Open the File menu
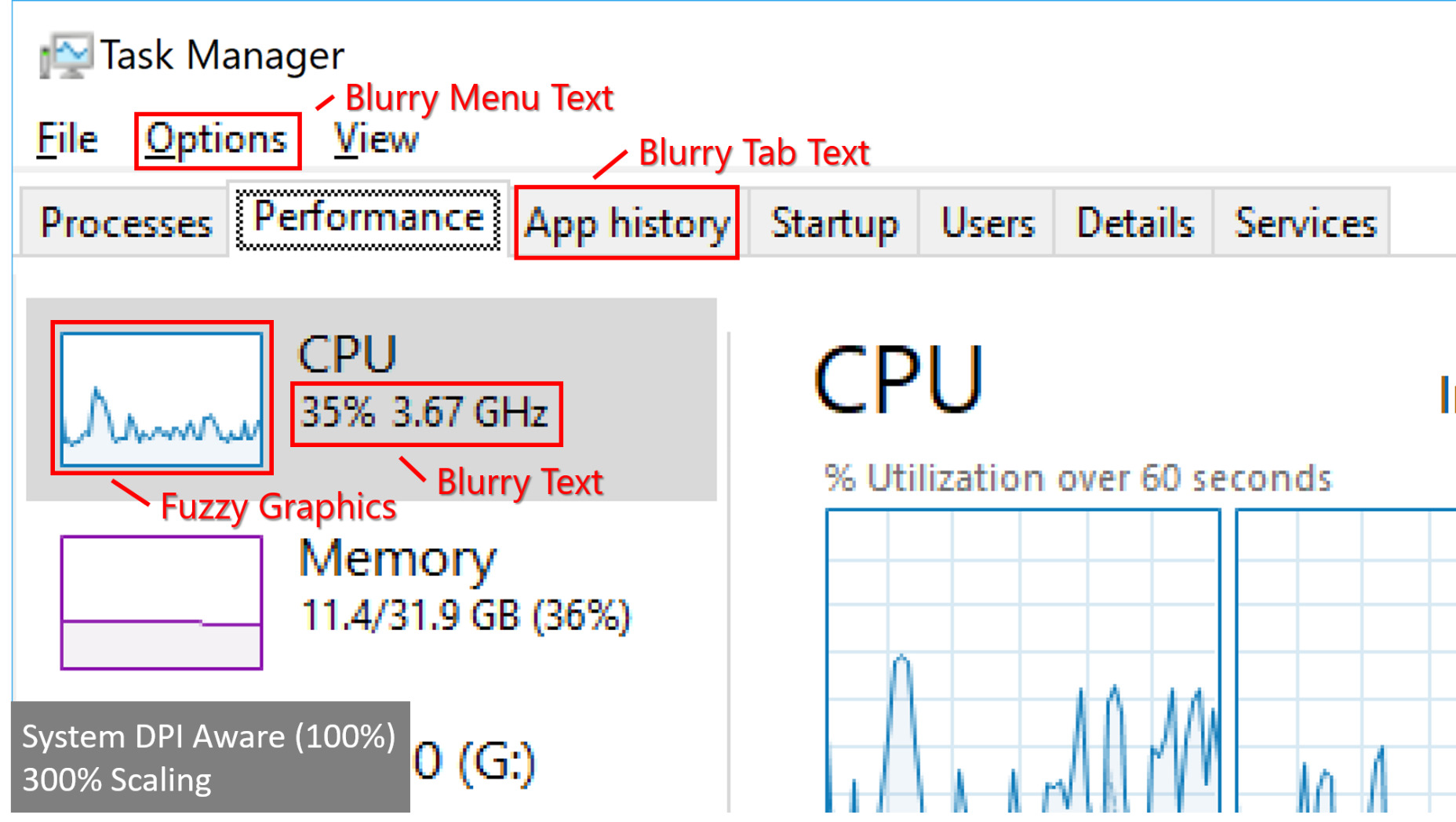The height and width of the screenshot is (822, 1456). (67, 140)
